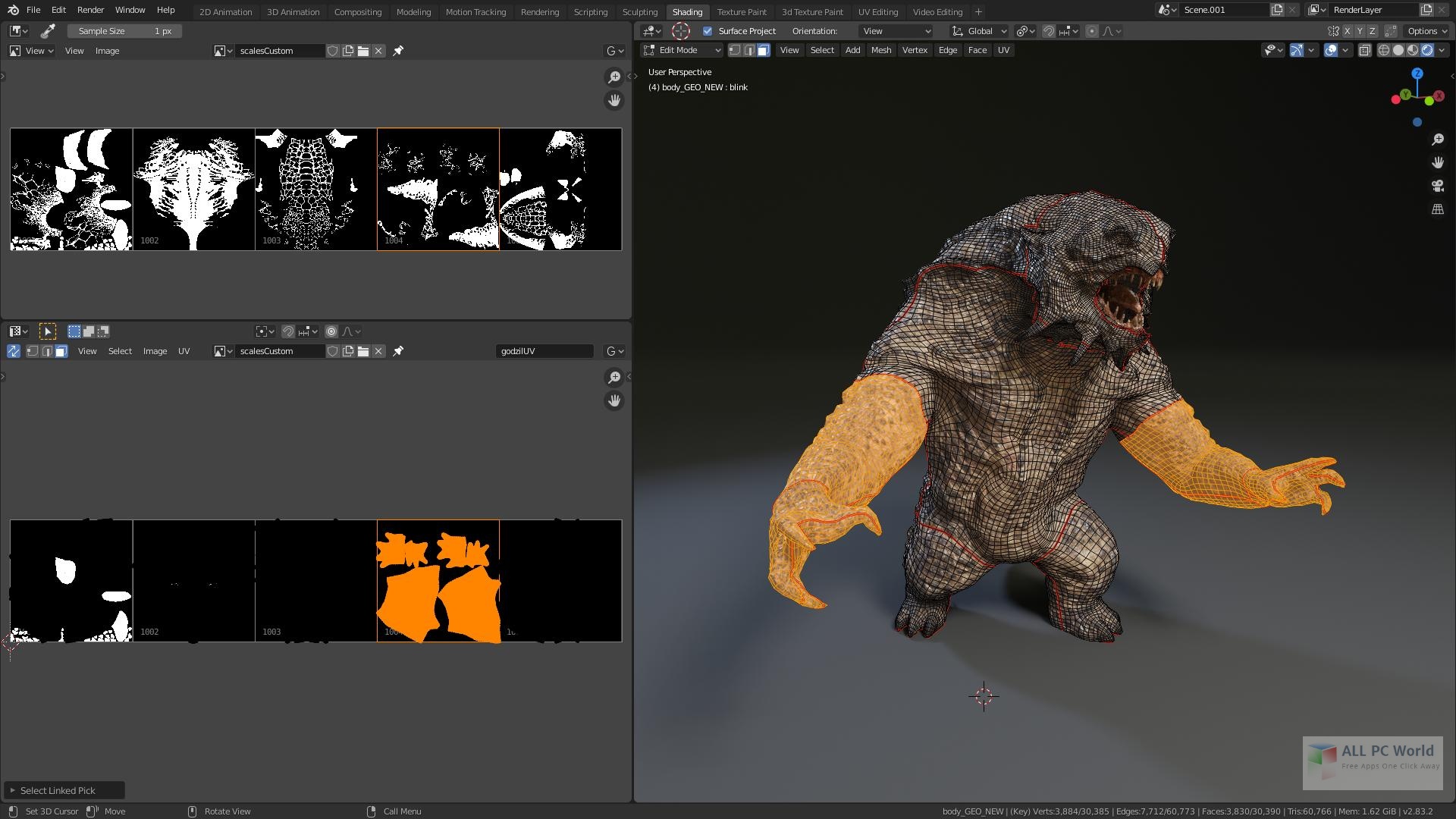This screenshot has height=819, width=1456.
Task: Select the 1004 texture thumbnail in top strip
Action: click(x=438, y=189)
